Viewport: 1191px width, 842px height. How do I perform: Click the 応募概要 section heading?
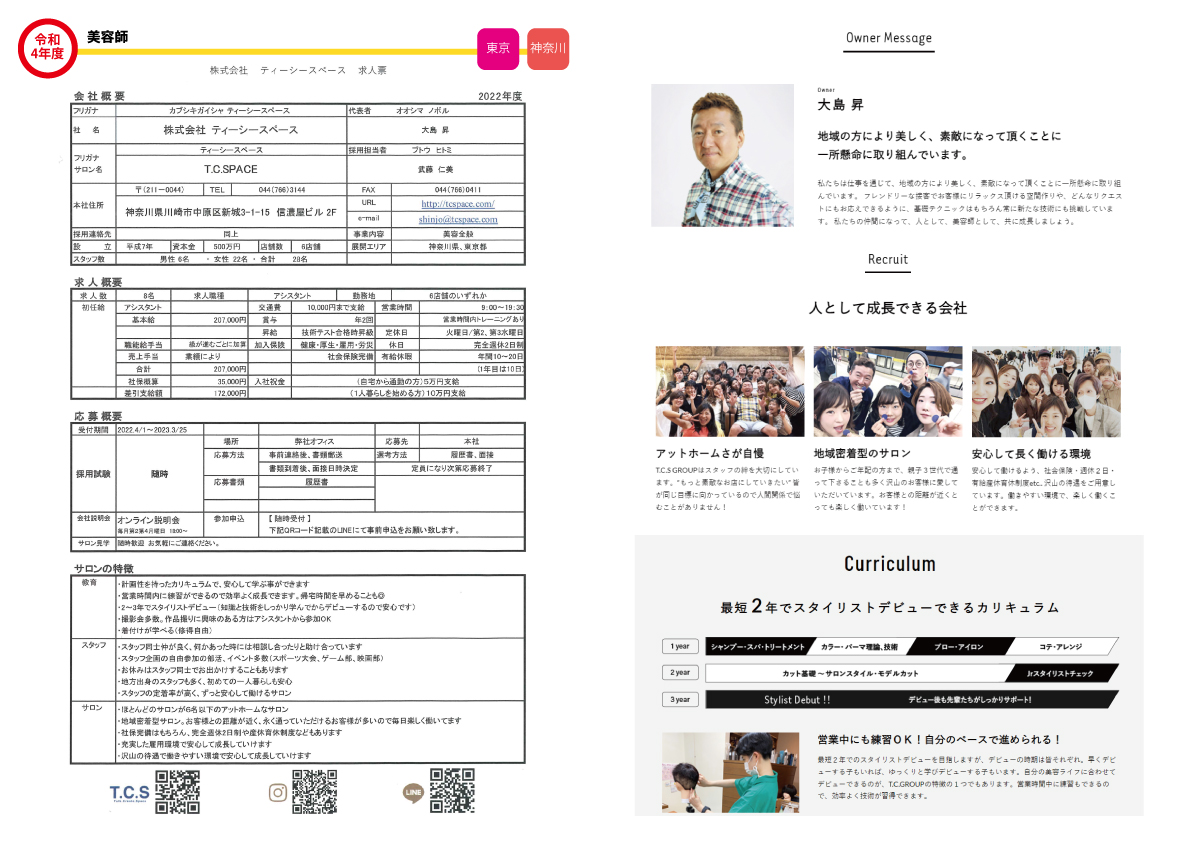98,416
